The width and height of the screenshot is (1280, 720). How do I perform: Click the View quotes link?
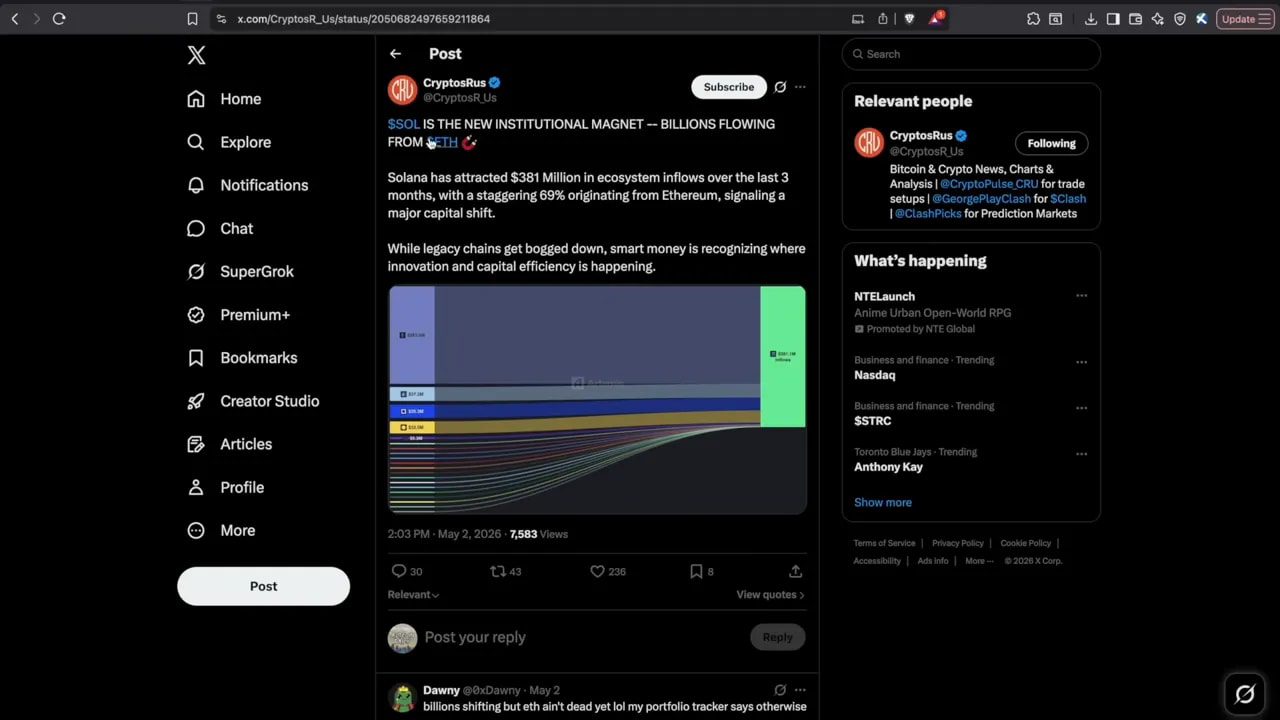770,594
